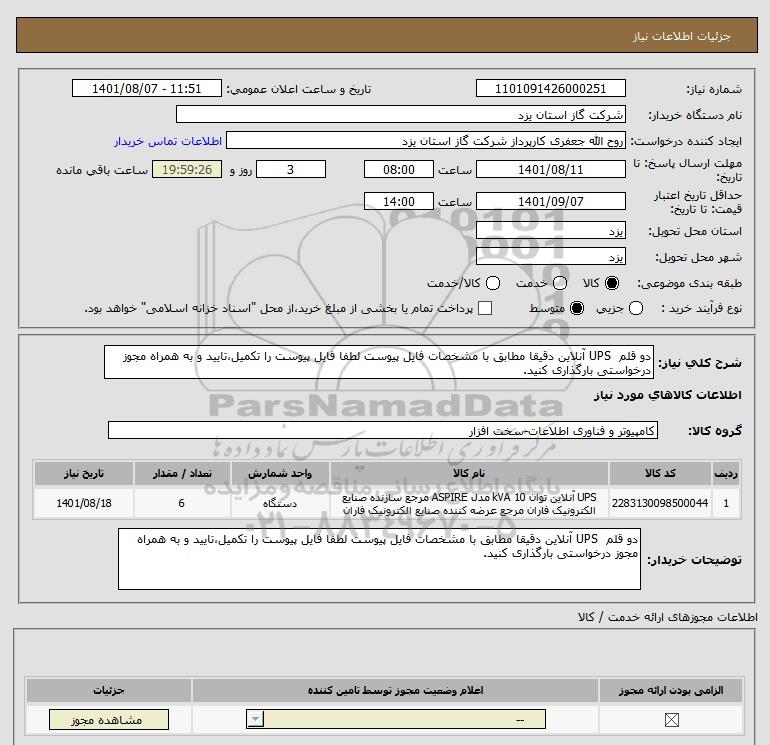The width and height of the screenshot is (770, 745).
Task: Choose the متوسط purchase process option
Action: coord(577,308)
